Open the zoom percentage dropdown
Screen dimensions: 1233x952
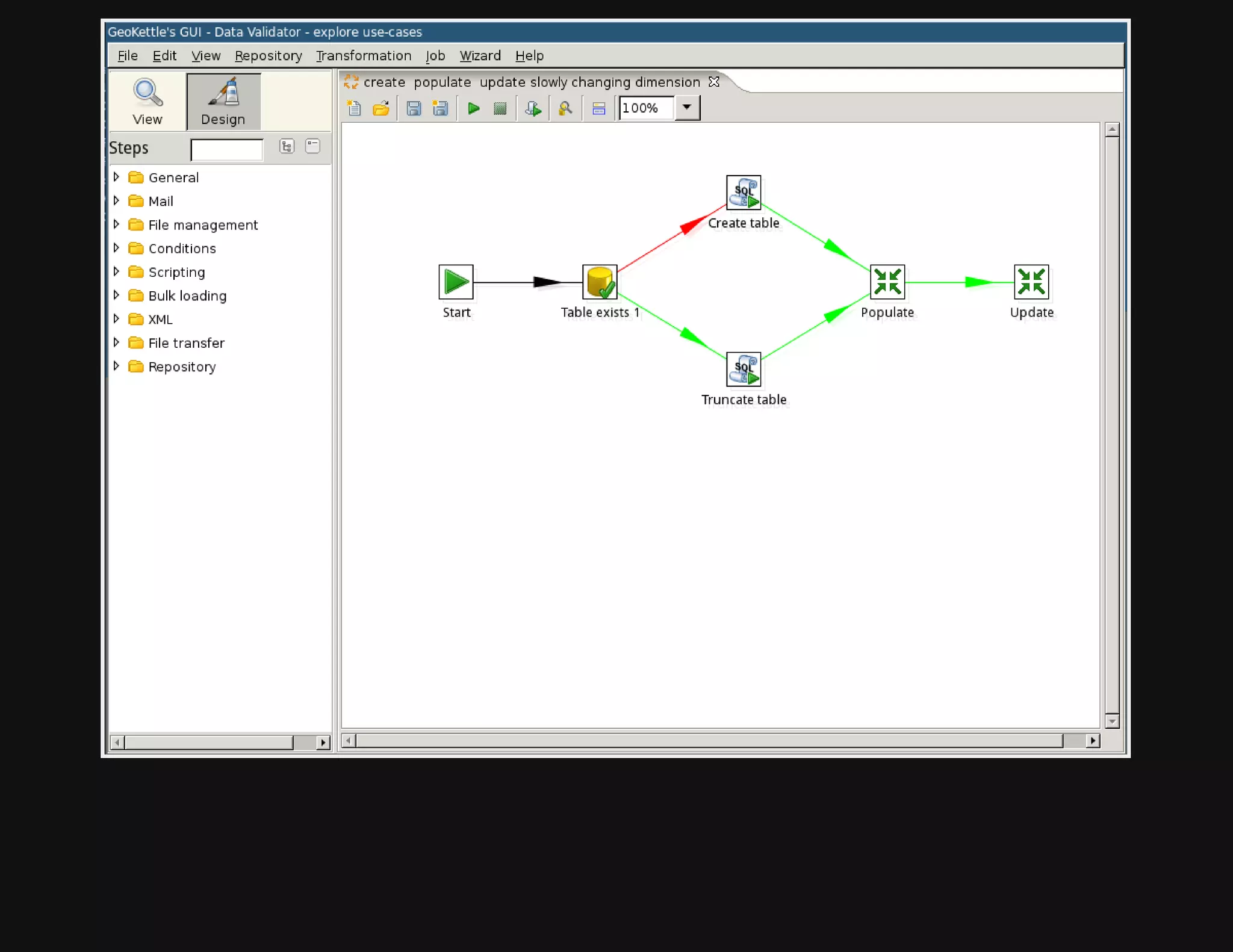tap(687, 108)
